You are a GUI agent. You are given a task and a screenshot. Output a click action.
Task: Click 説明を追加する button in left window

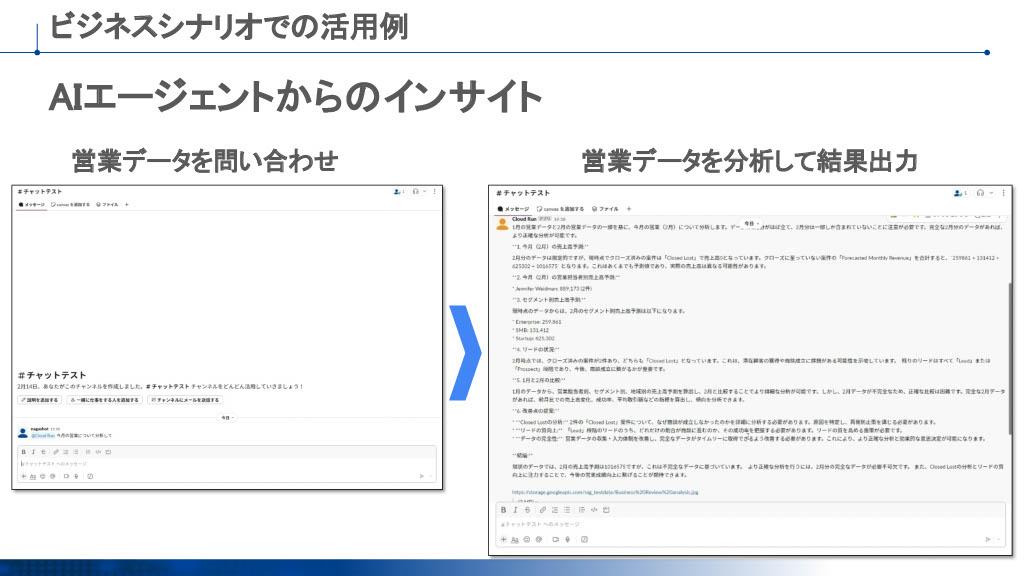coord(39,400)
